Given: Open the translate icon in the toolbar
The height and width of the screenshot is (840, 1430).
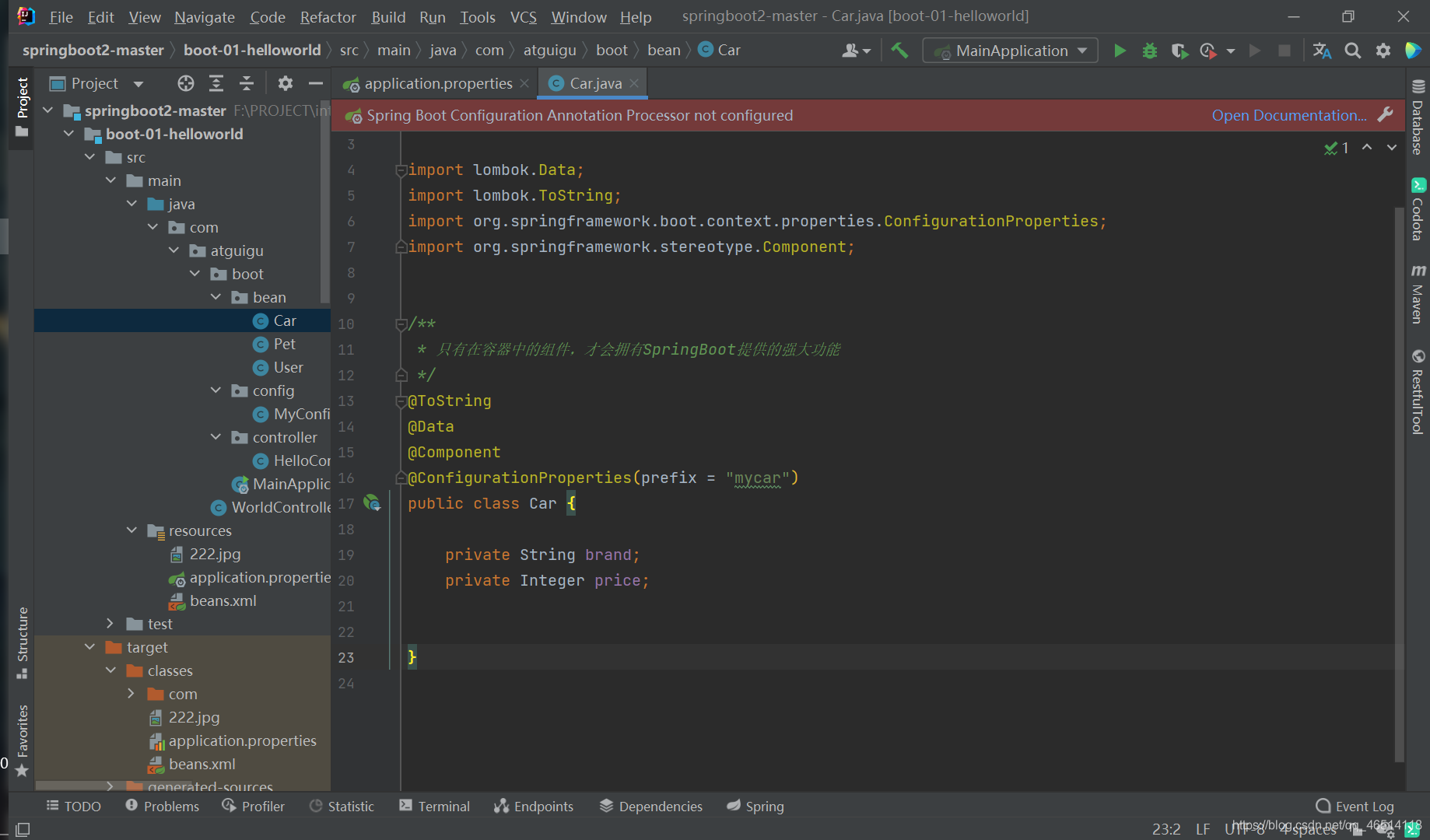Looking at the screenshot, I should (x=1322, y=51).
